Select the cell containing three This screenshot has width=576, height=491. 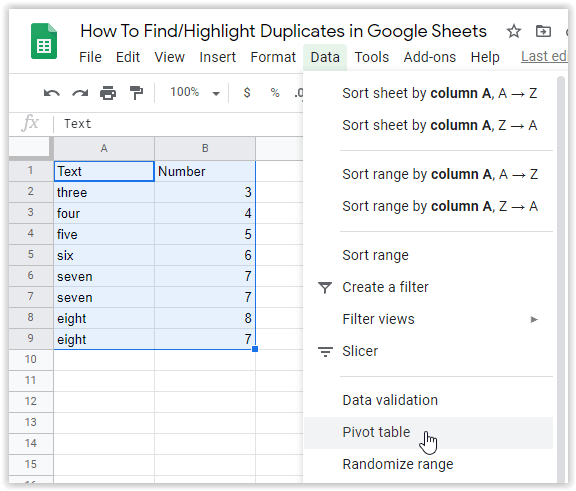104,192
